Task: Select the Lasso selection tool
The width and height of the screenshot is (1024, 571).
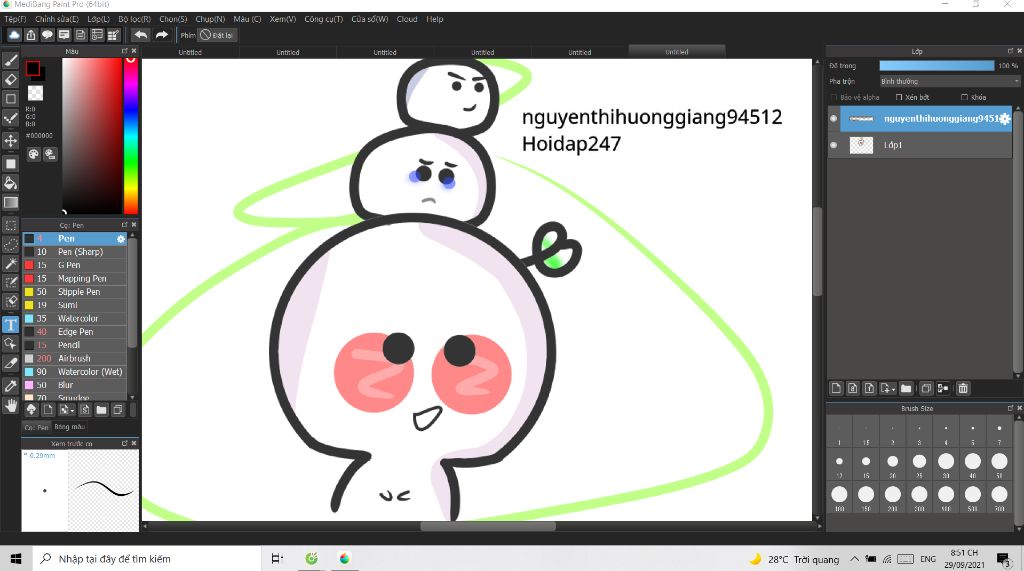Action: click(10, 244)
